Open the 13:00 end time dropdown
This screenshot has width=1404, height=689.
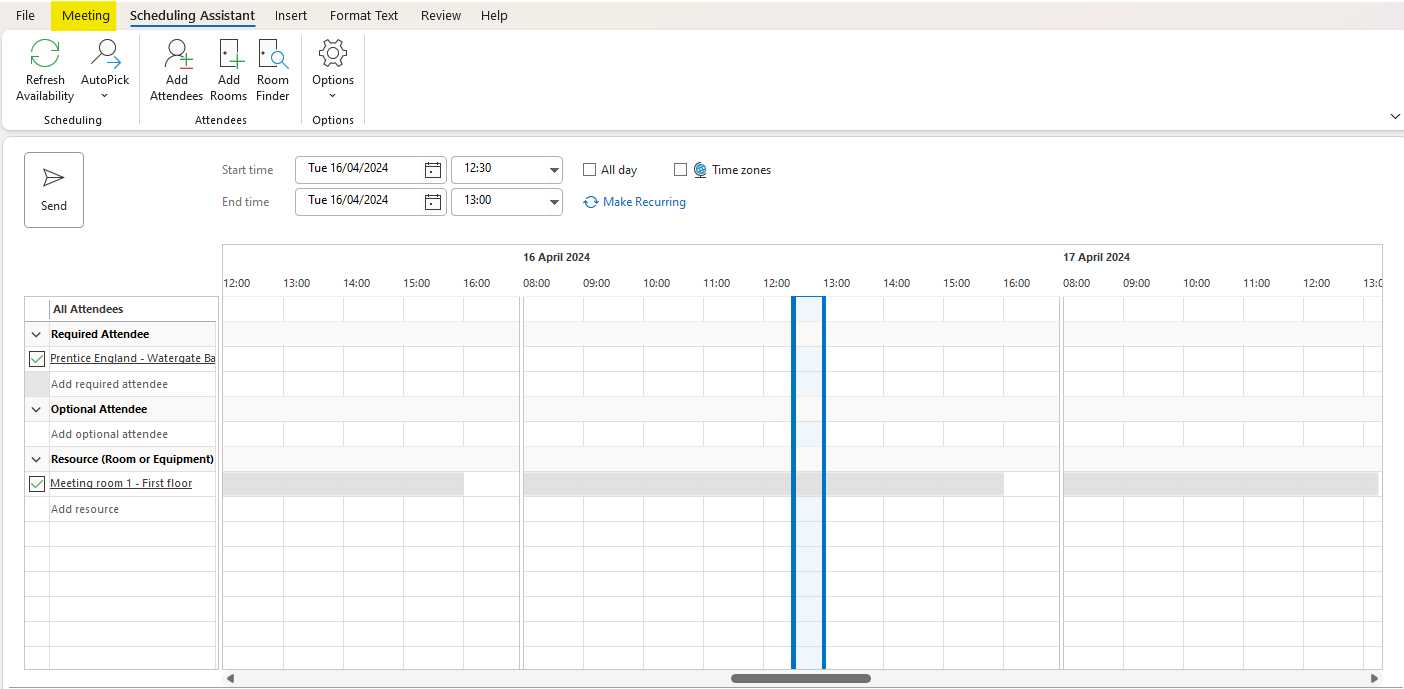(x=554, y=201)
